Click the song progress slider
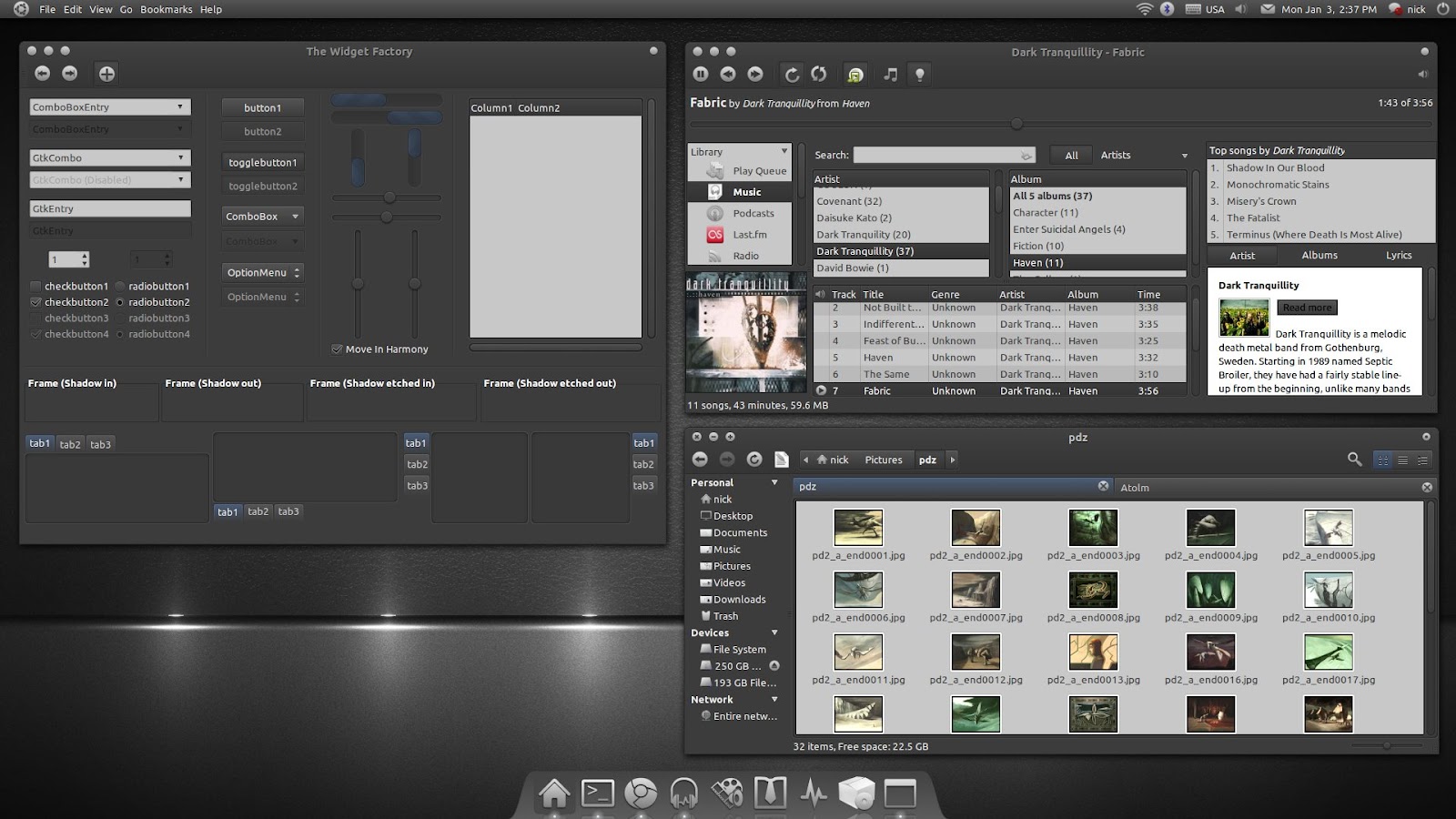The width and height of the screenshot is (1456, 819). [x=1061, y=124]
